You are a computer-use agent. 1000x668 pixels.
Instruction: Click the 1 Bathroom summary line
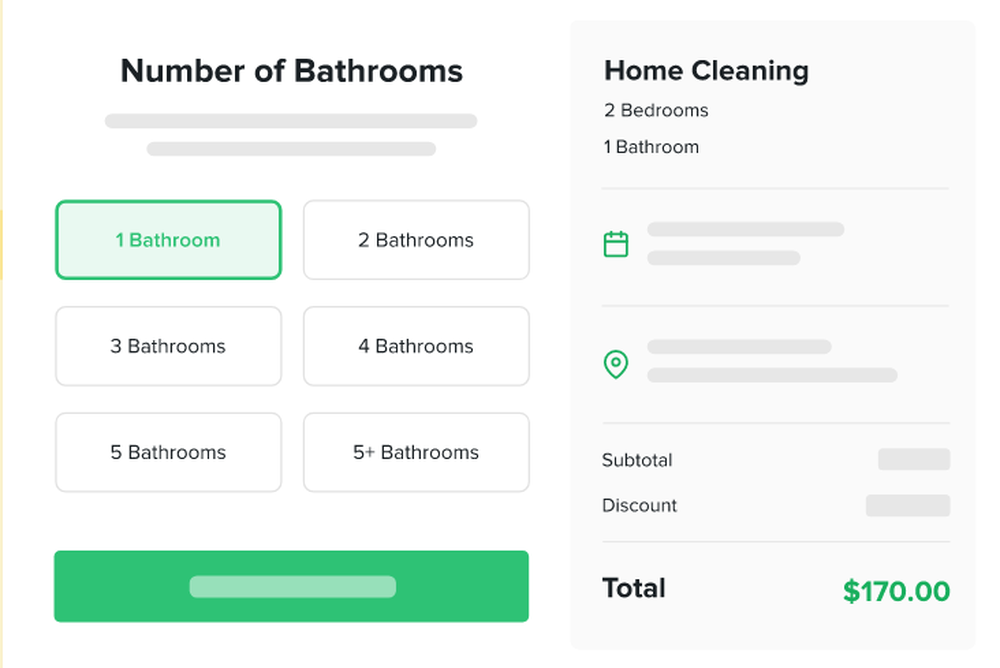pos(651,147)
